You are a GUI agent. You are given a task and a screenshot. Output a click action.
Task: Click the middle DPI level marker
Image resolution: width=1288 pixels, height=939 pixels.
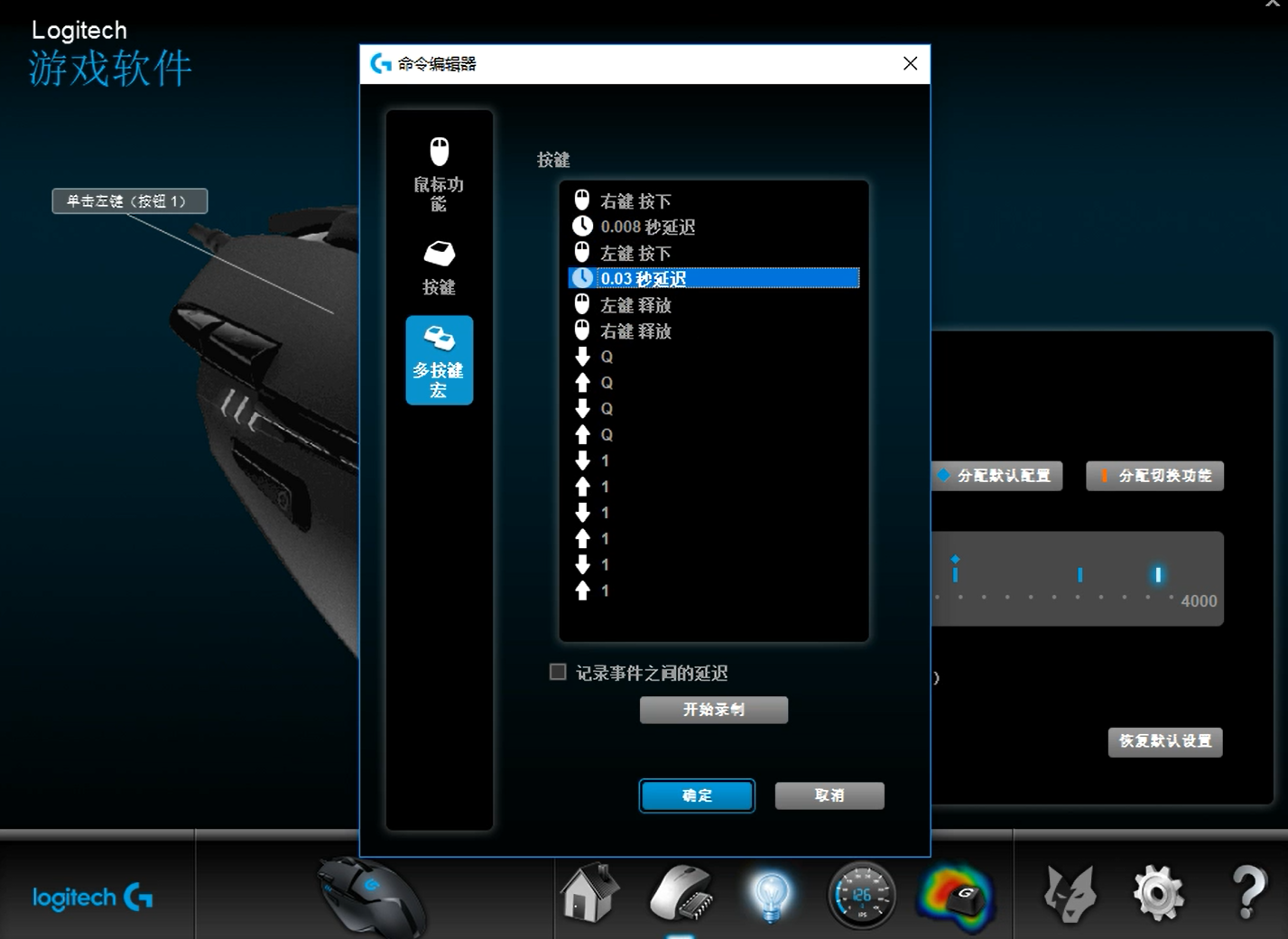[1080, 574]
